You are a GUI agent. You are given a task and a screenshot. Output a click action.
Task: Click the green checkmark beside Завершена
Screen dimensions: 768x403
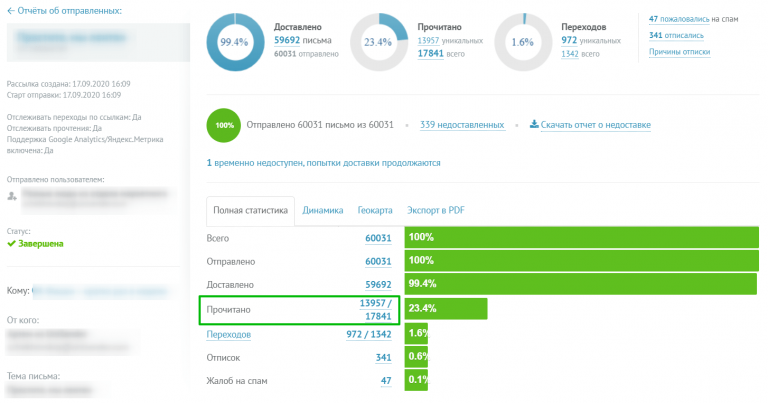[x=11, y=244]
